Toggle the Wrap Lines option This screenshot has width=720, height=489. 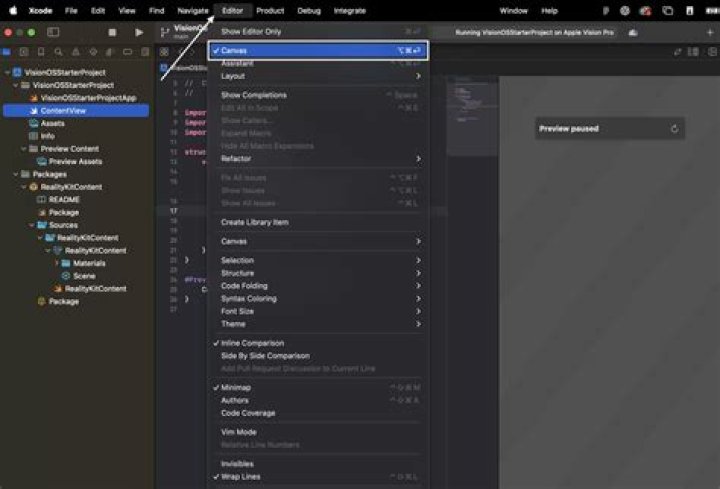pos(318,477)
